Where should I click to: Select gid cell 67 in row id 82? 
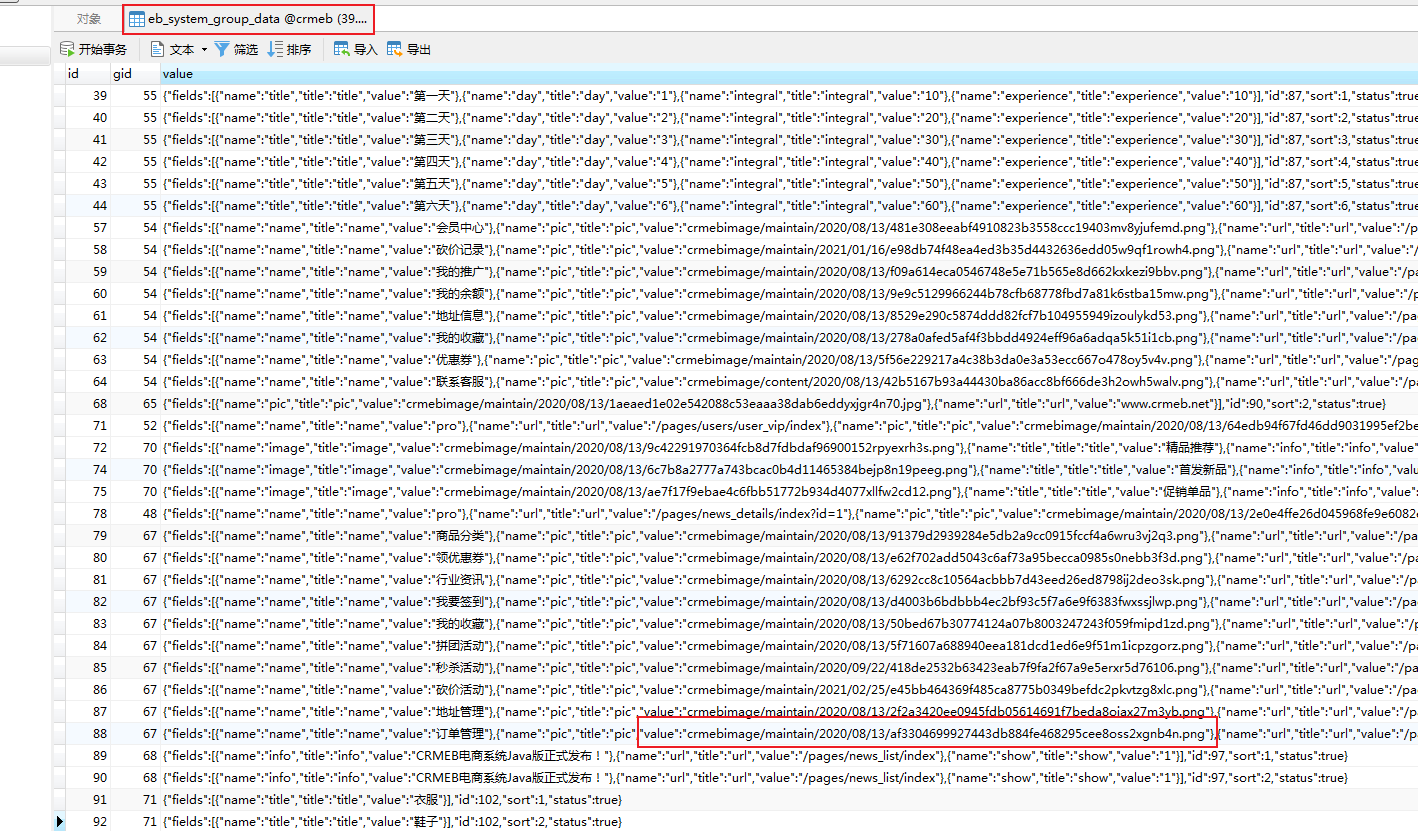135,602
